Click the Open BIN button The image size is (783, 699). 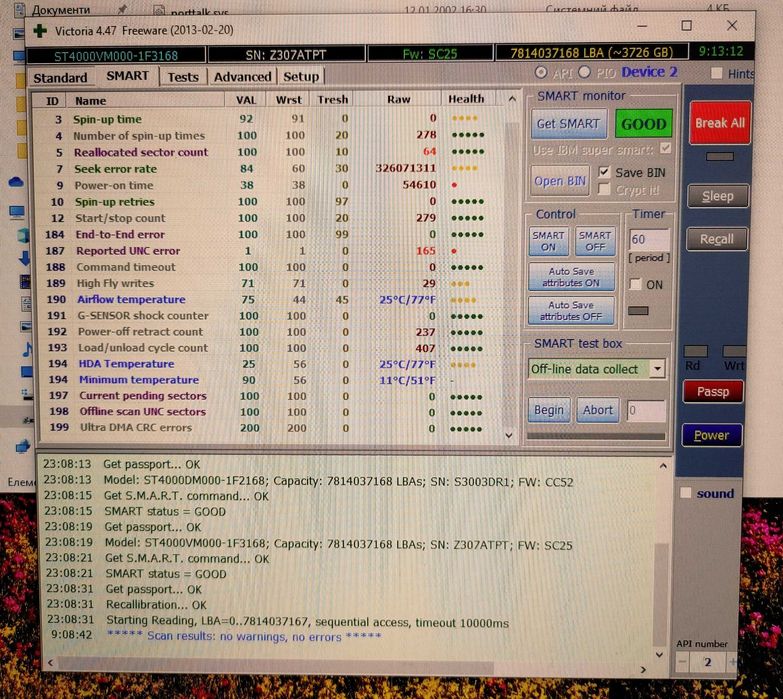point(559,181)
